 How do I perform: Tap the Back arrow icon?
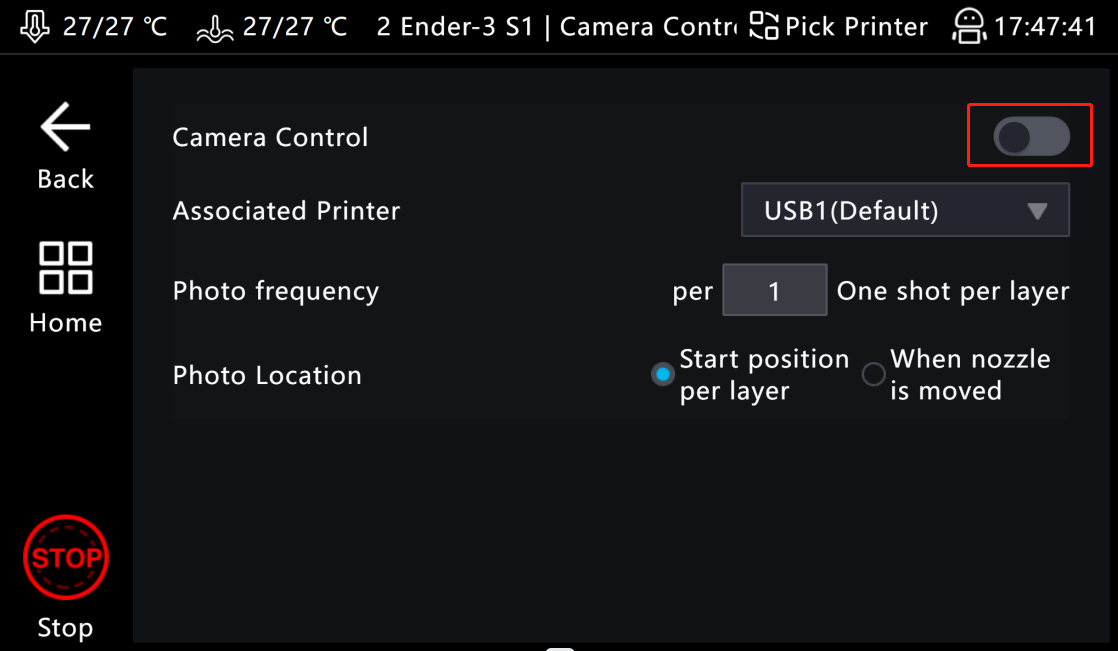(65, 128)
